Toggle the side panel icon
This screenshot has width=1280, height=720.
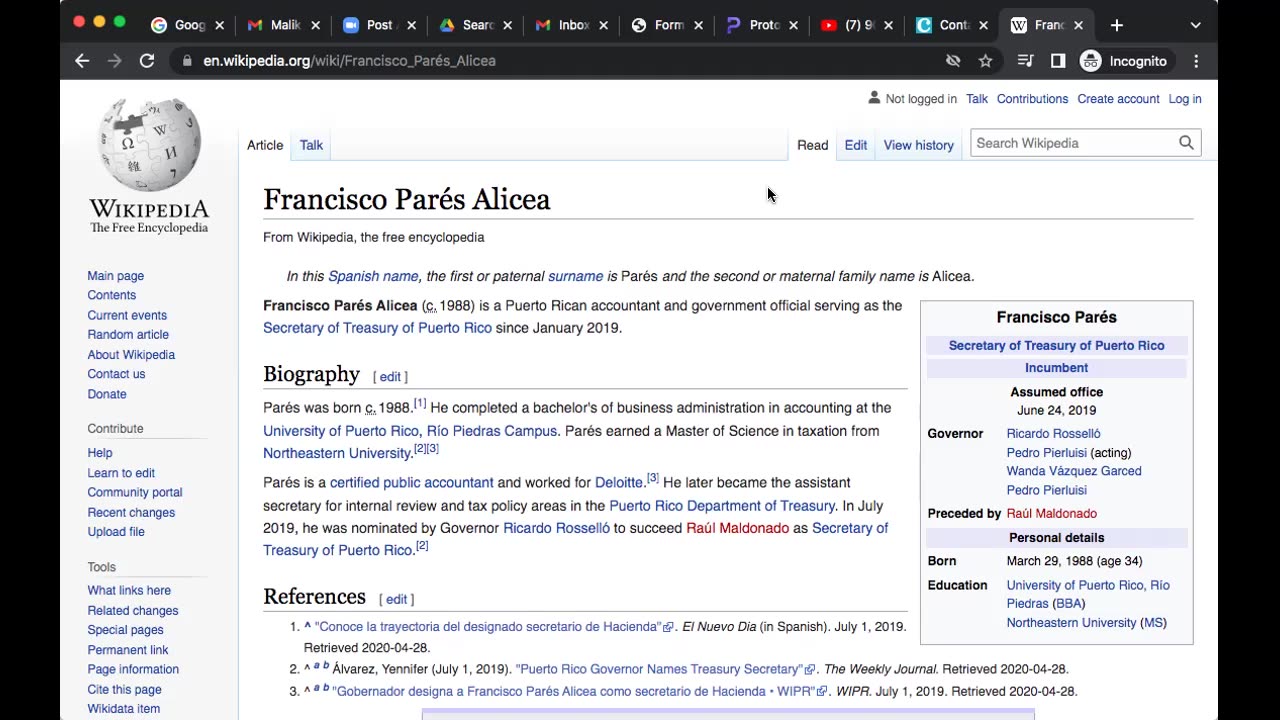(x=1058, y=61)
